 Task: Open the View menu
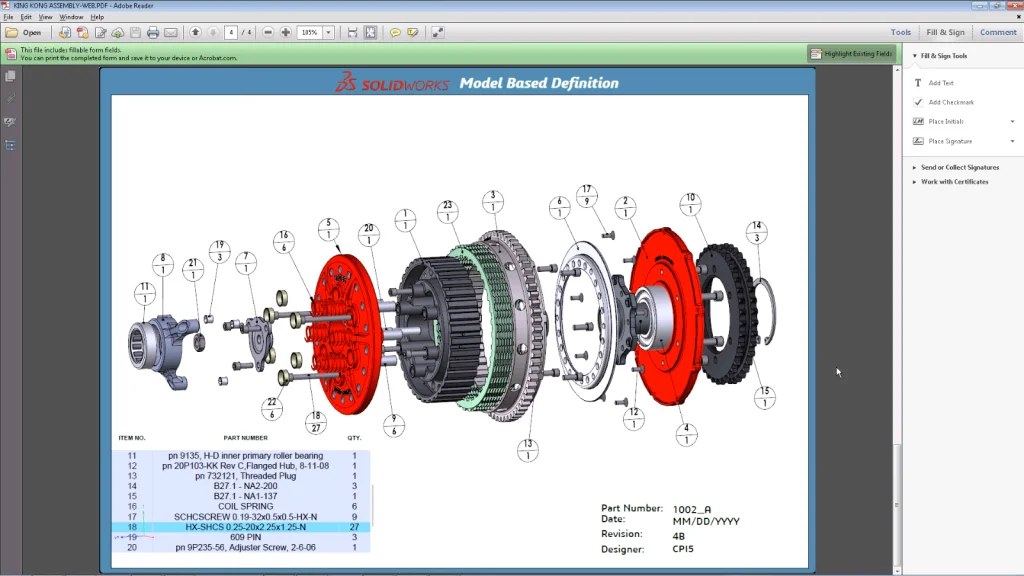[x=44, y=16]
